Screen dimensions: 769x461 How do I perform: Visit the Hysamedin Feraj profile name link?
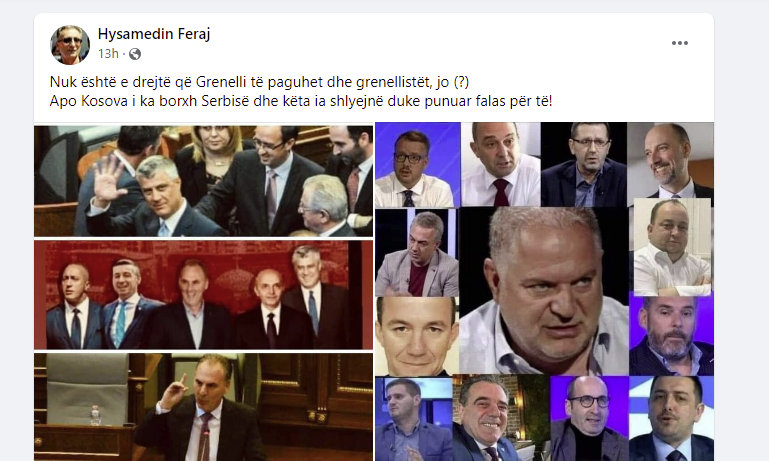154,34
